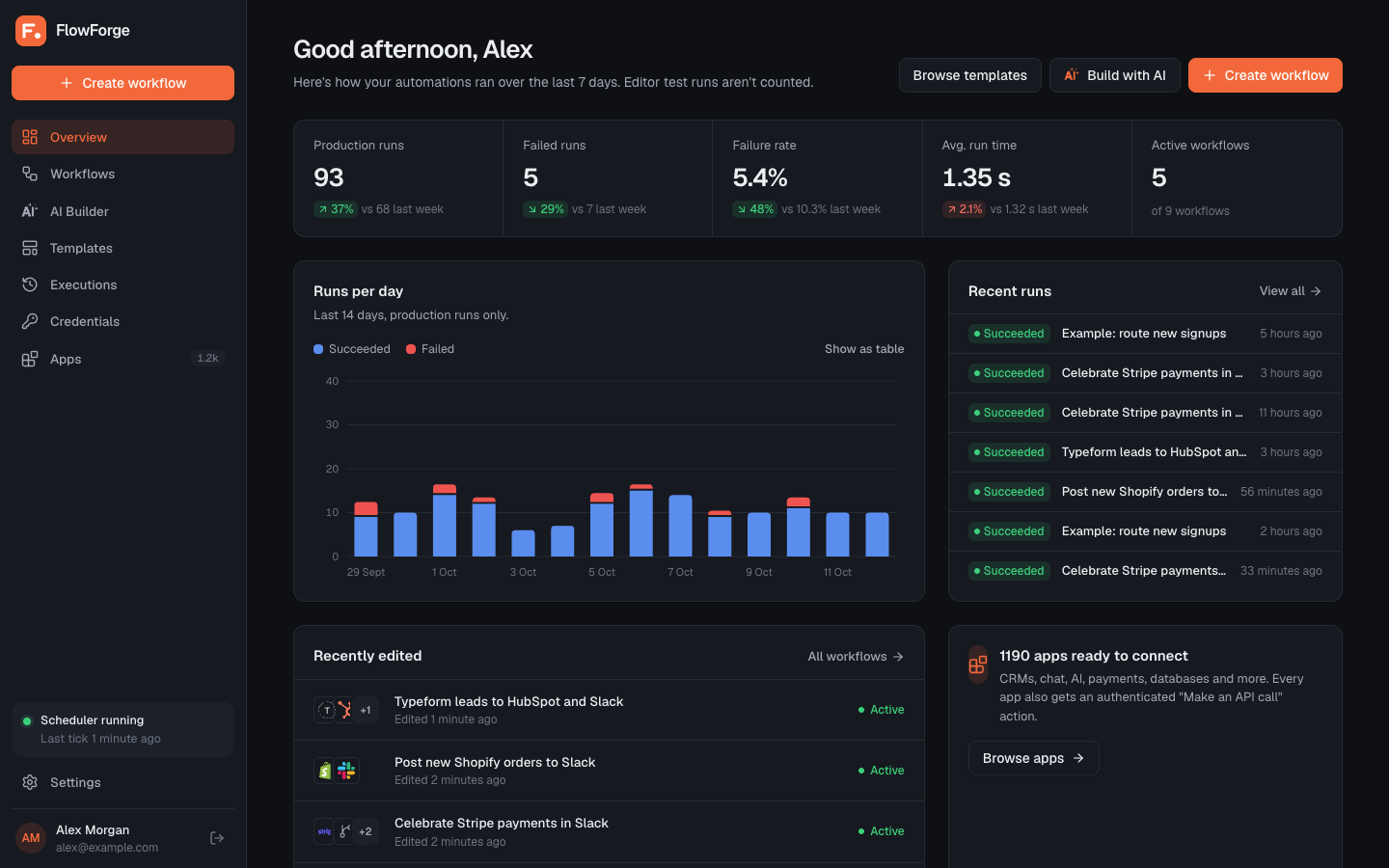Click the Apps 1.2k count badge
The height and width of the screenshot is (868, 1389).
coord(207,358)
